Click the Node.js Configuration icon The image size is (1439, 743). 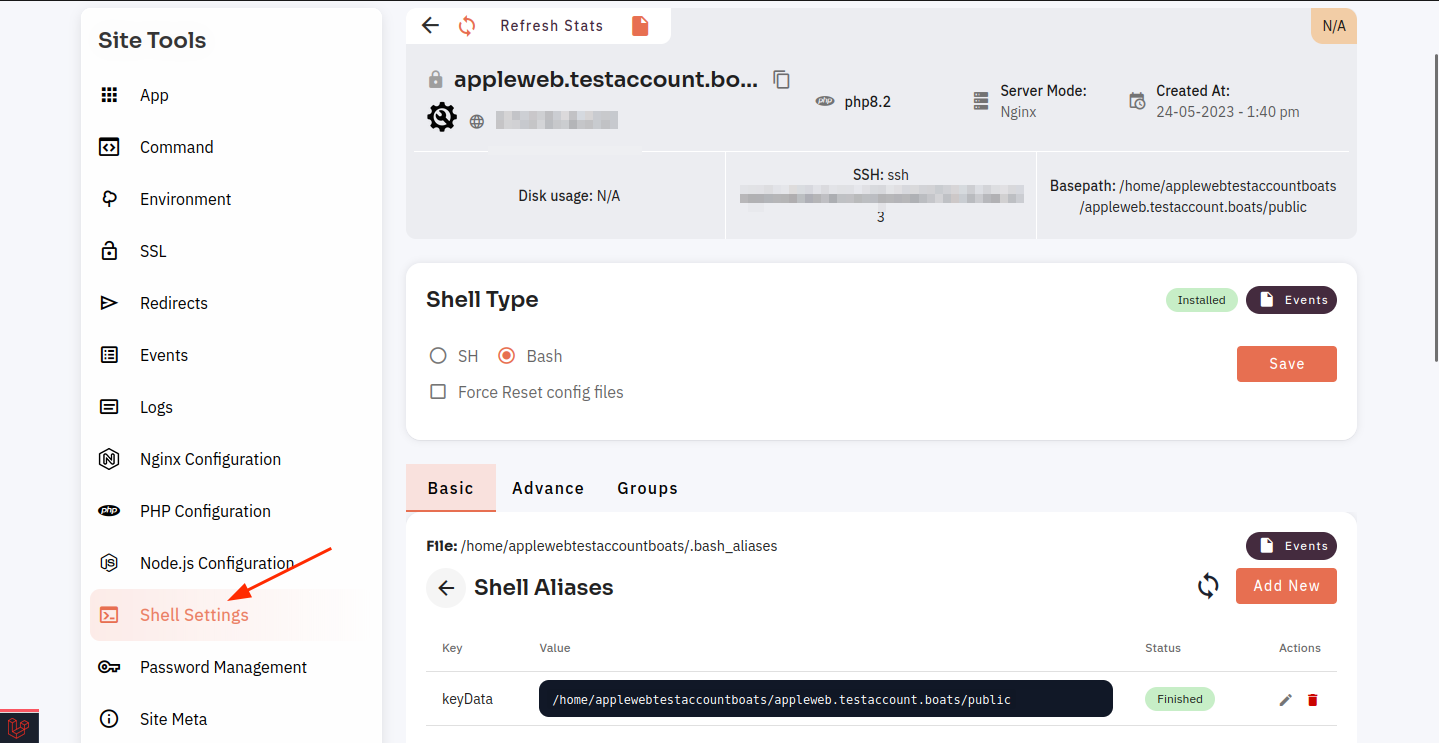tap(109, 563)
